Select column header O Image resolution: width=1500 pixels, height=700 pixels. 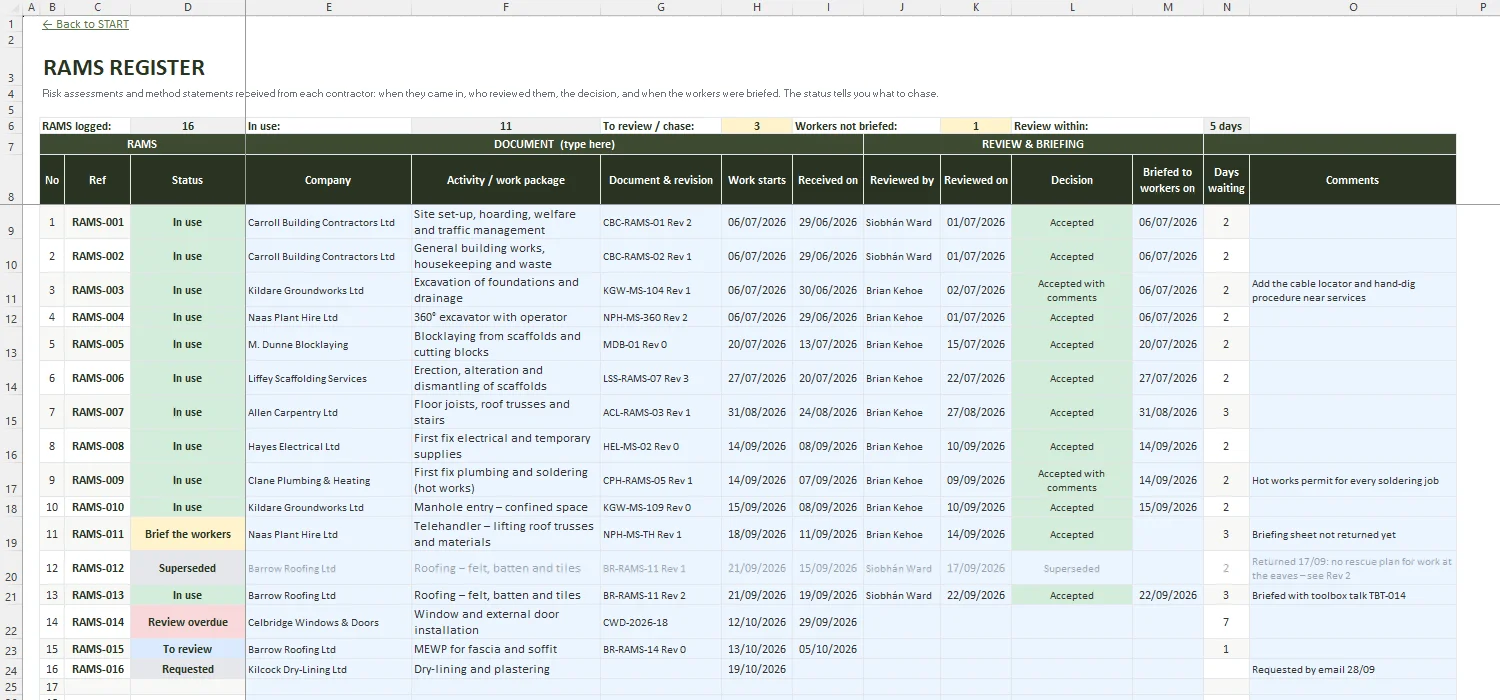[x=1352, y=7]
